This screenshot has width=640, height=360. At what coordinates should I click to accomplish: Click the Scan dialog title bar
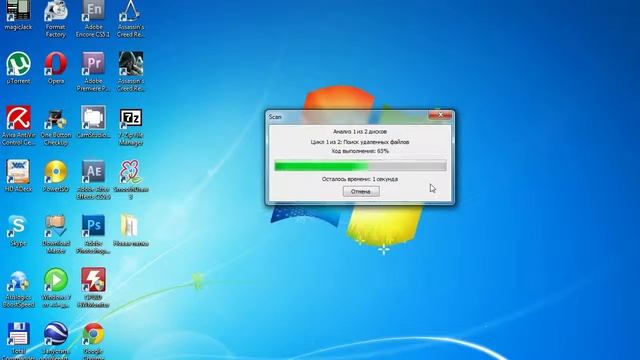click(x=347, y=117)
